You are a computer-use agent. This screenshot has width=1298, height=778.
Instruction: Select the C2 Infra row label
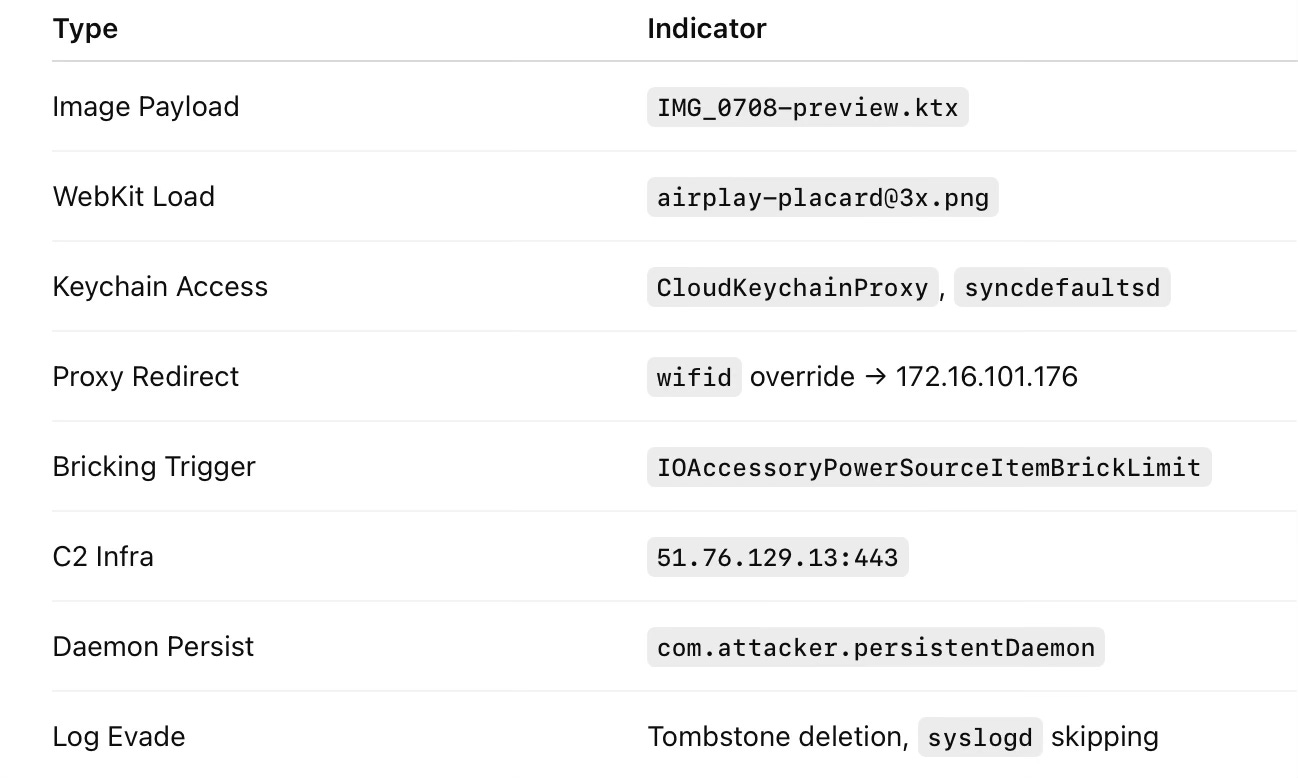click(x=103, y=557)
